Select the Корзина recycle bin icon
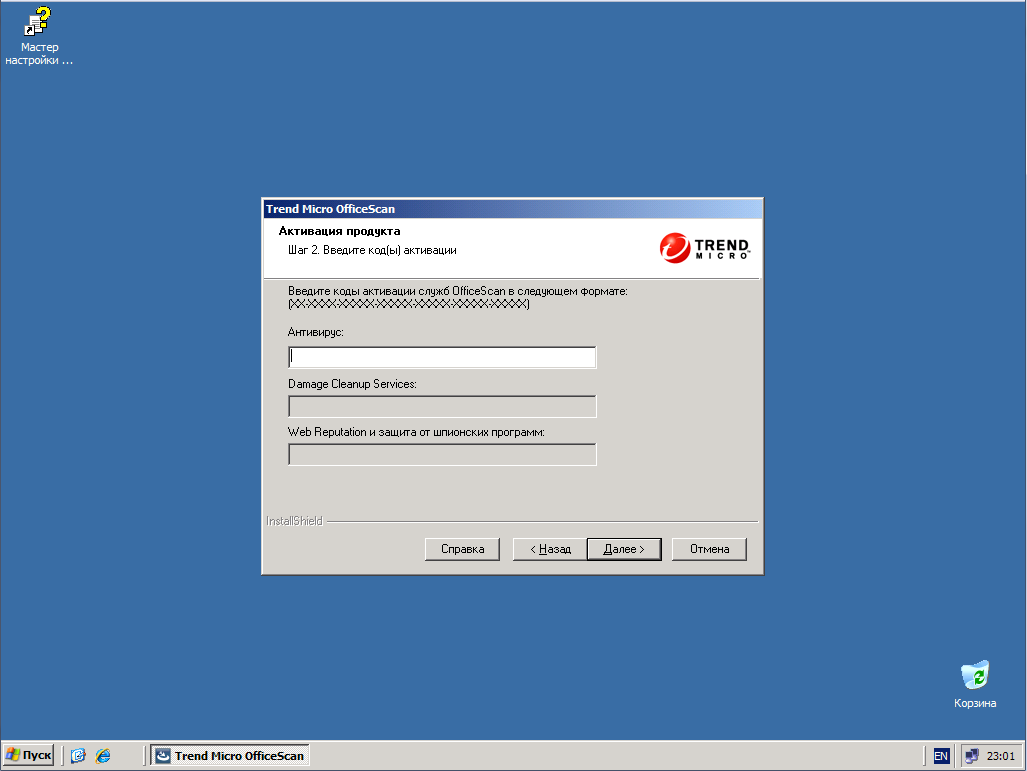This screenshot has width=1027, height=771. pyautogui.click(x=975, y=684)
